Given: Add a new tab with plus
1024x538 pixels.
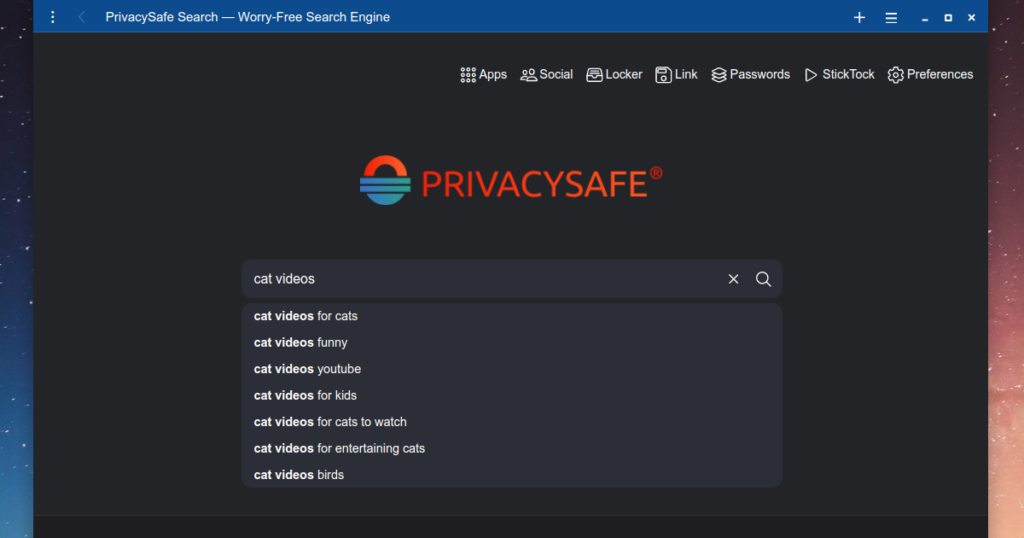Looking at the screenshot, I should tap(859, 17).
